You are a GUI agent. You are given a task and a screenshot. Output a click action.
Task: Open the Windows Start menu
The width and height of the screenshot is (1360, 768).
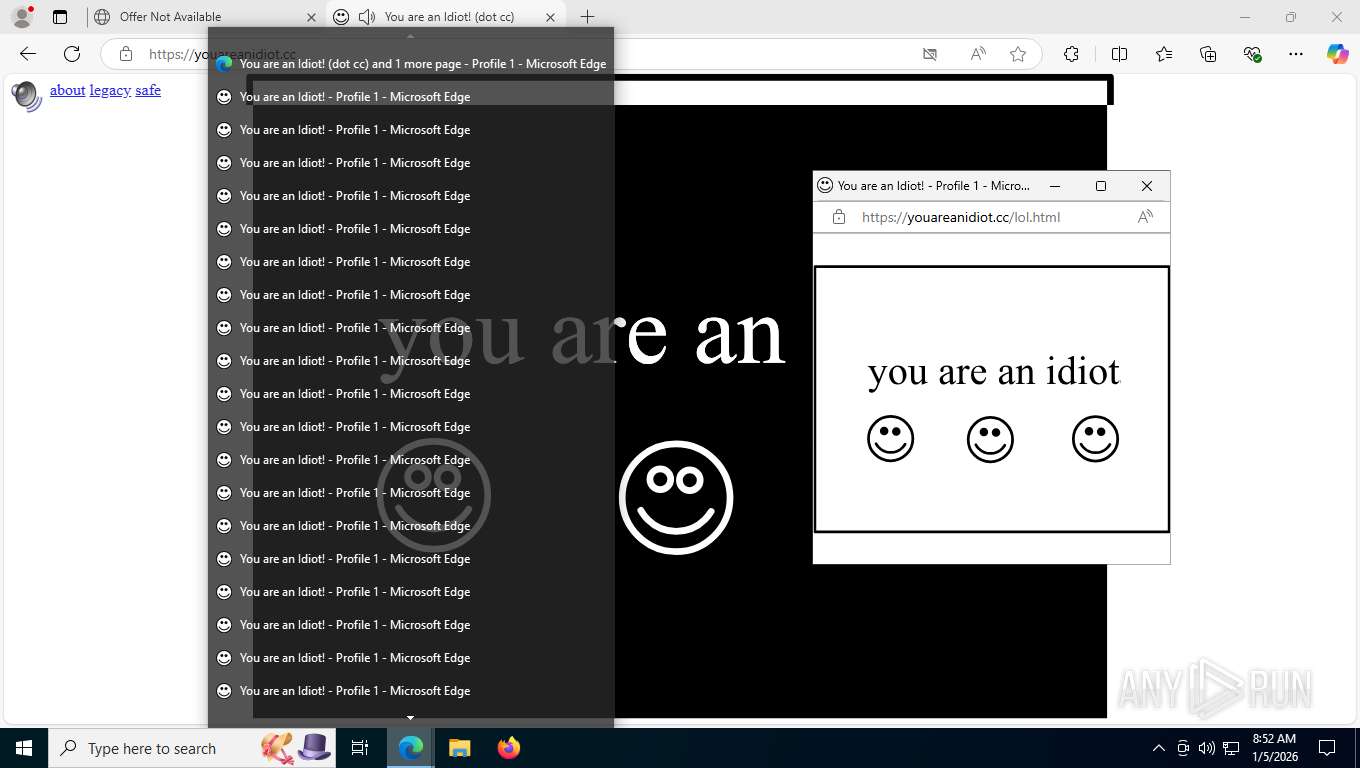click(24, 748)
